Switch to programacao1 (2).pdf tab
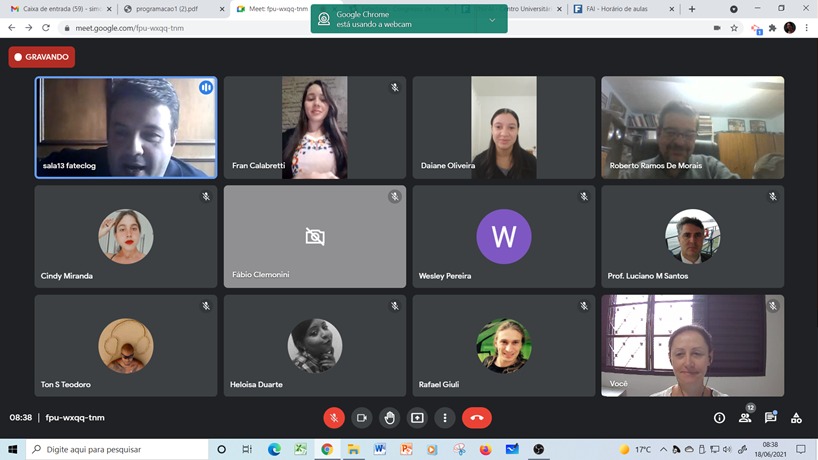 click(x=172, y=9)
